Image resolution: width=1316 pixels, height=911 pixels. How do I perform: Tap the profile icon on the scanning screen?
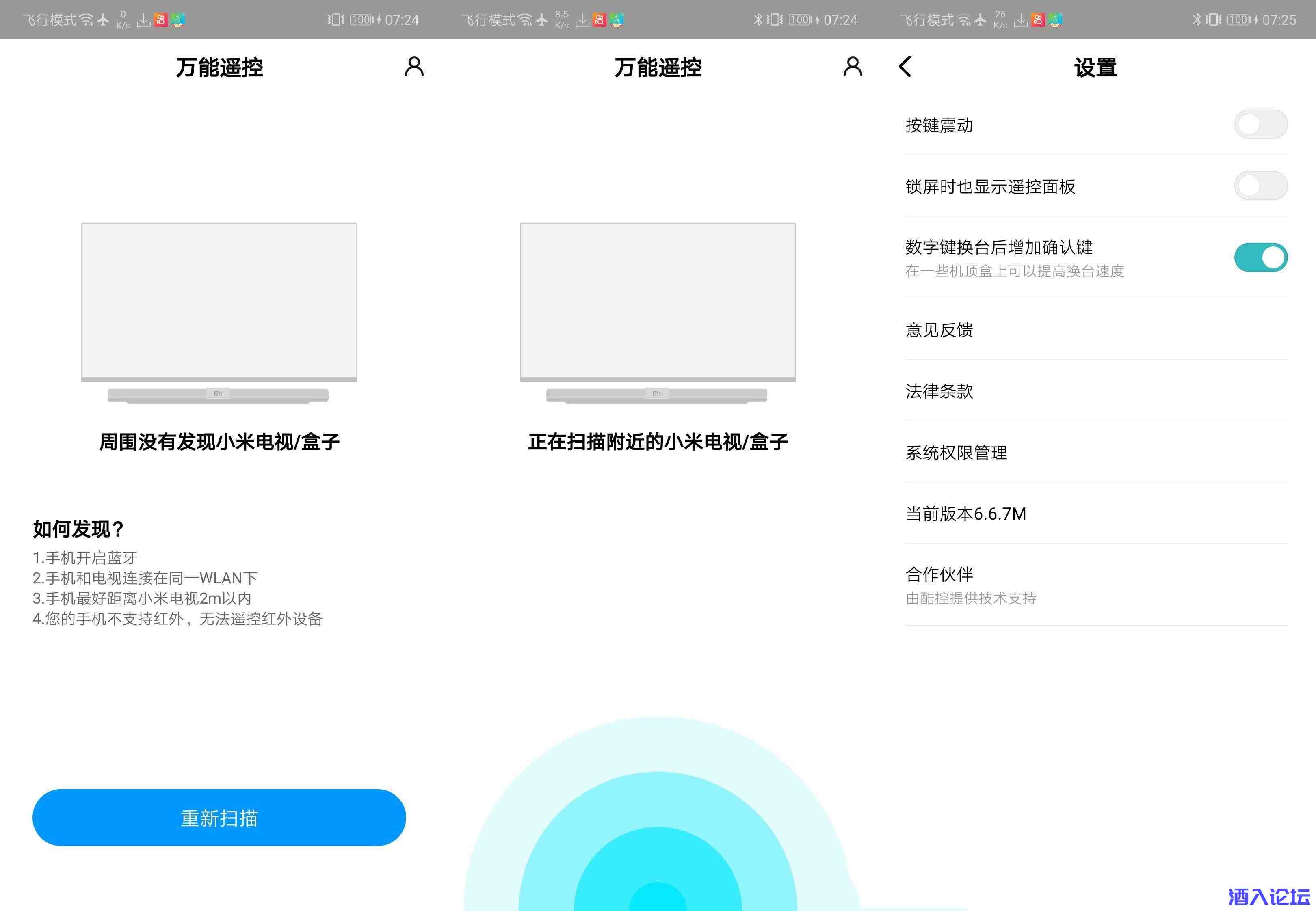853,66
